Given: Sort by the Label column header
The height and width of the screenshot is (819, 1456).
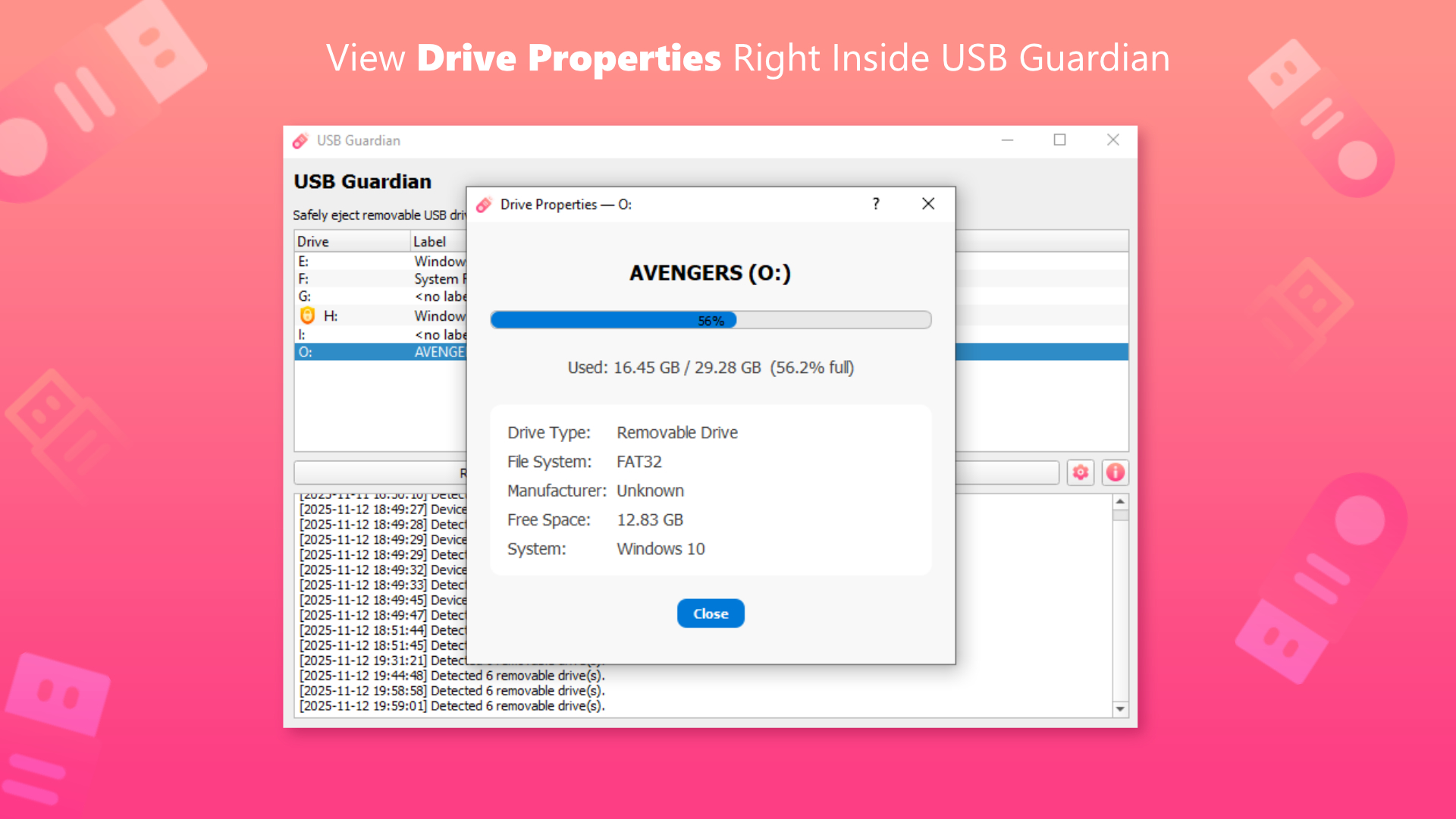Looking at the screenshot, I should tap(429, 240).
